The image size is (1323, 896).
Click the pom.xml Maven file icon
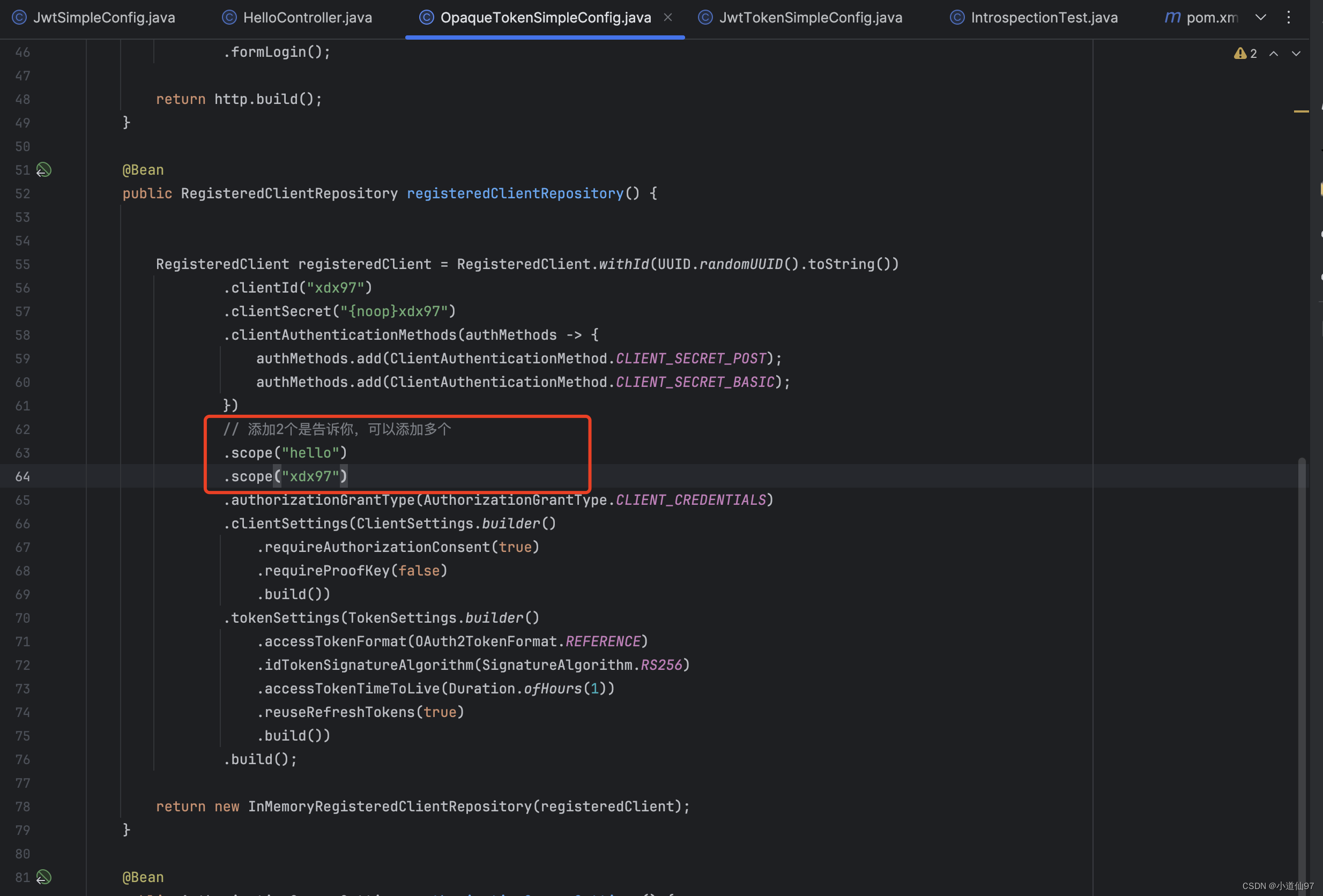(1172, 18)
